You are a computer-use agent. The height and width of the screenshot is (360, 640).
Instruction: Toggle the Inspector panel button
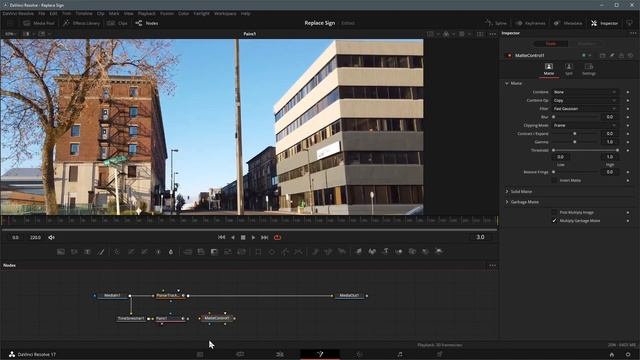(x=604, y=23)
